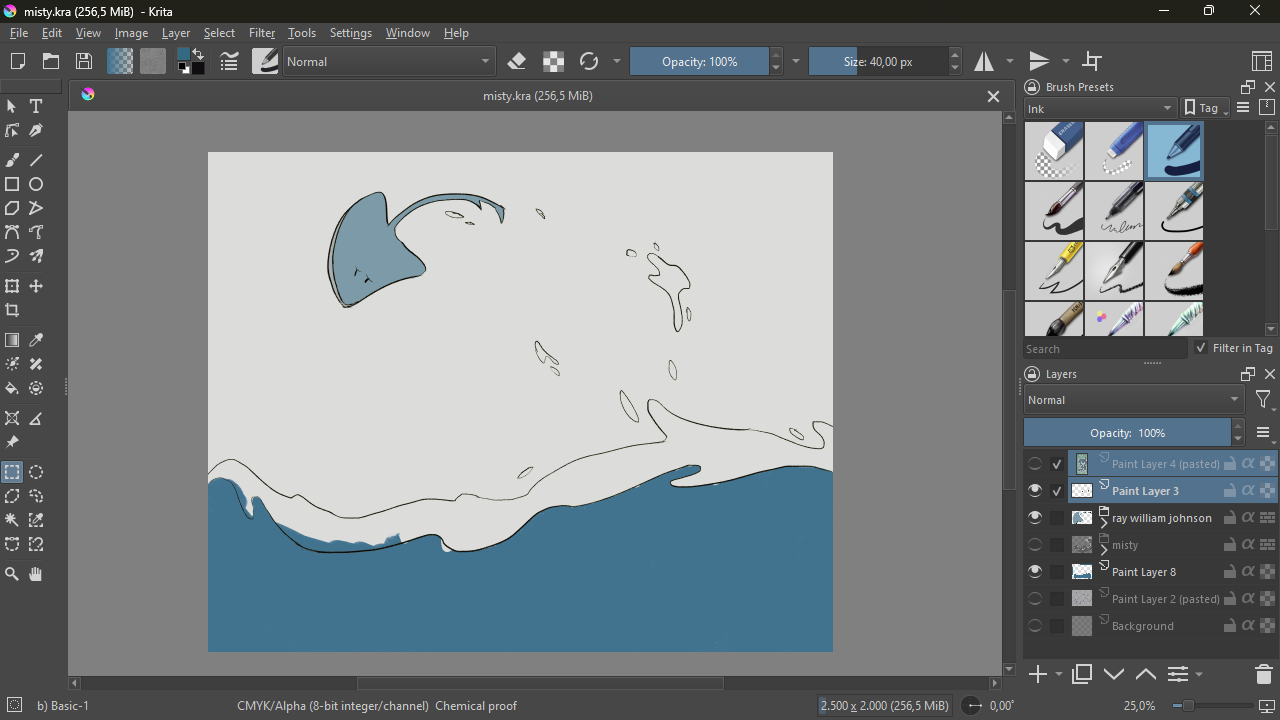
Task: Open the Filter menu
Action: click(x=262, y=33)
